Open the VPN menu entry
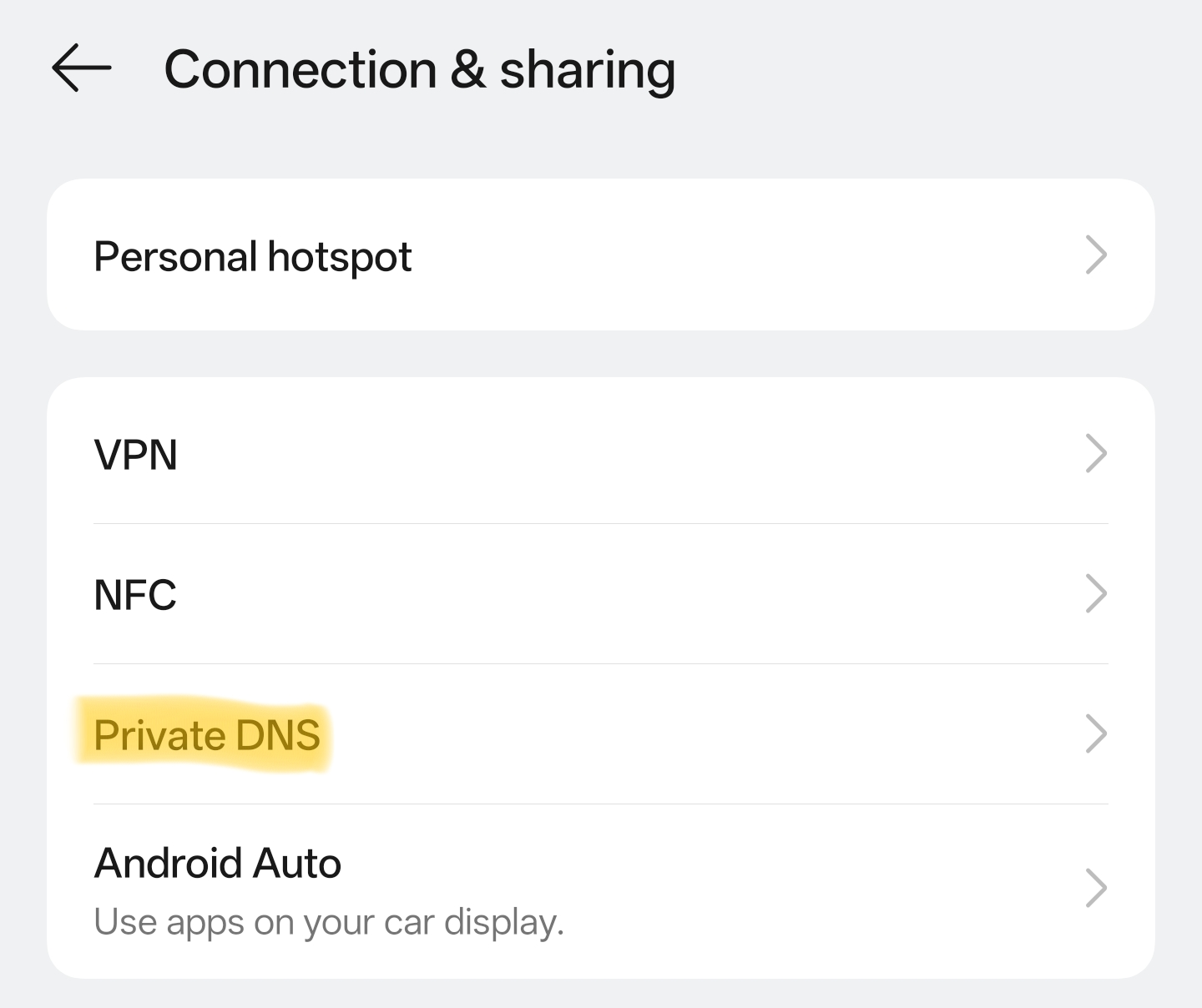 click(x=135, y=455)
